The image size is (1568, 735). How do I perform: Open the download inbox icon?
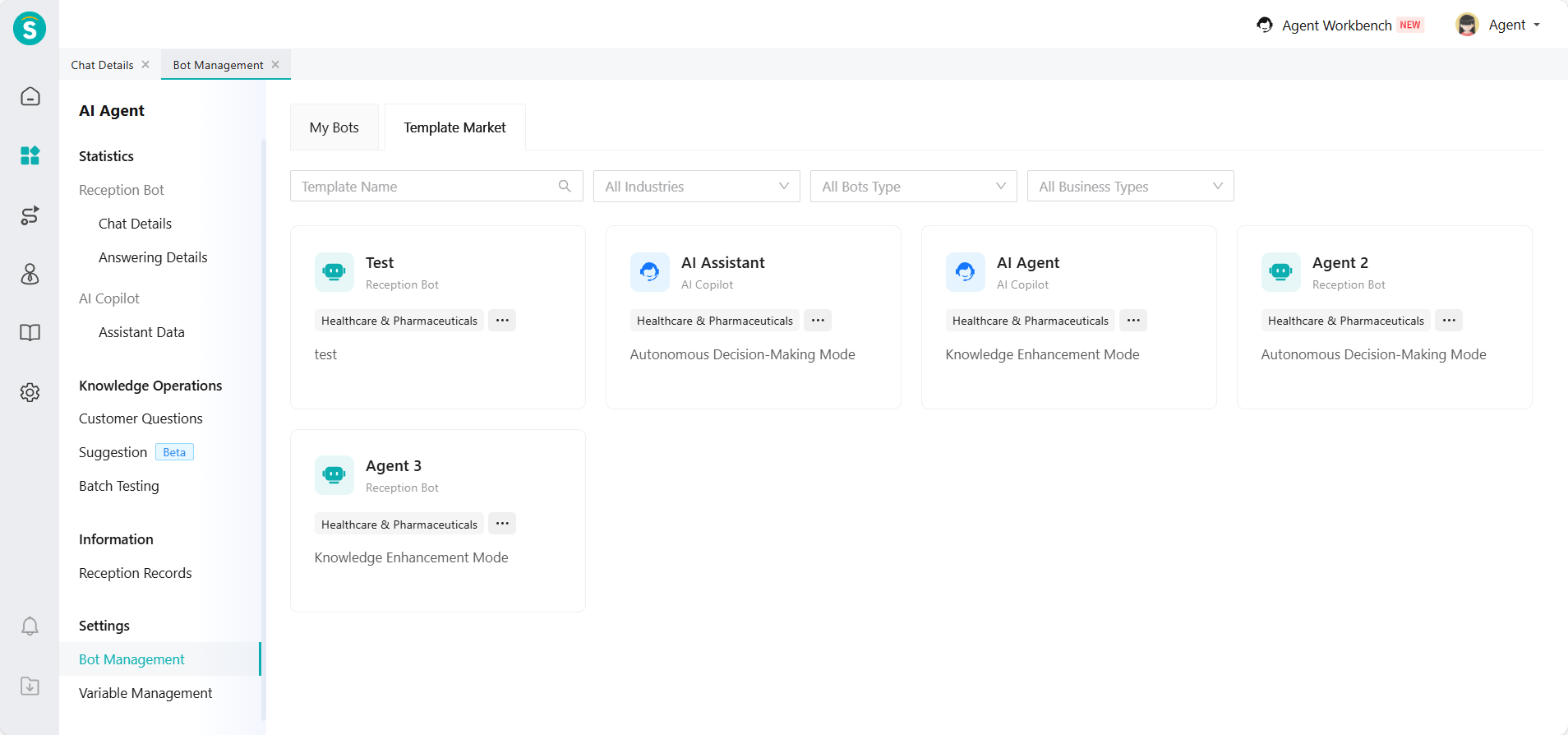pos(30,686)
